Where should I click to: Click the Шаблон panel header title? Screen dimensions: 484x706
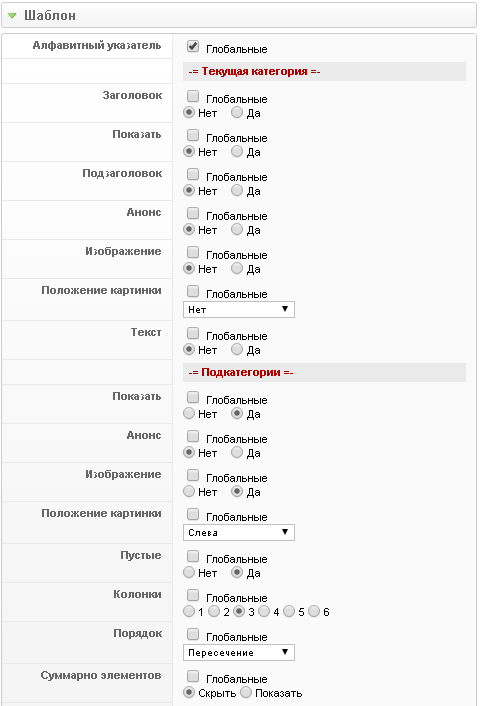(x=50, y=16)
